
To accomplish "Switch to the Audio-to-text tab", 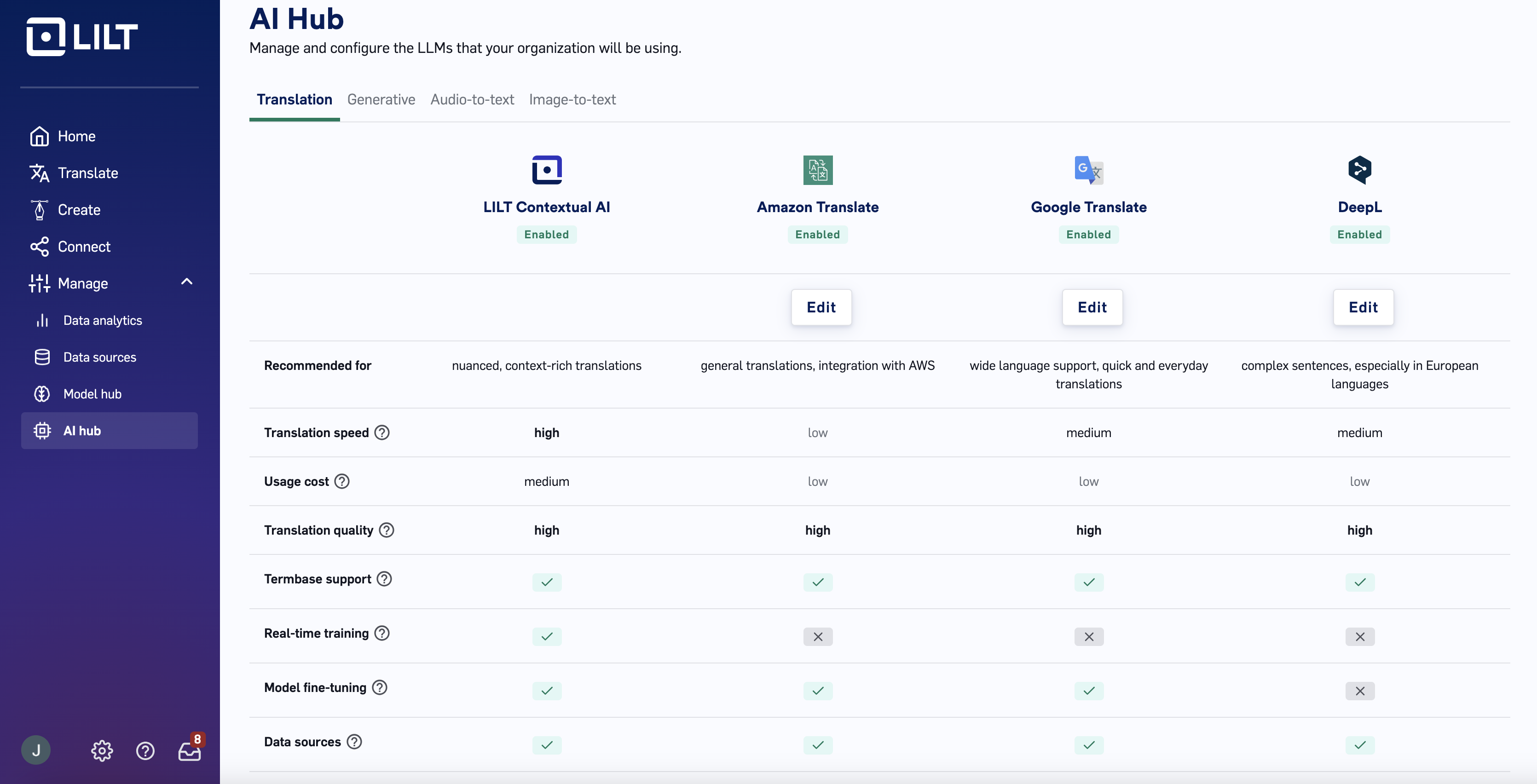I will [x=472, y=100].
